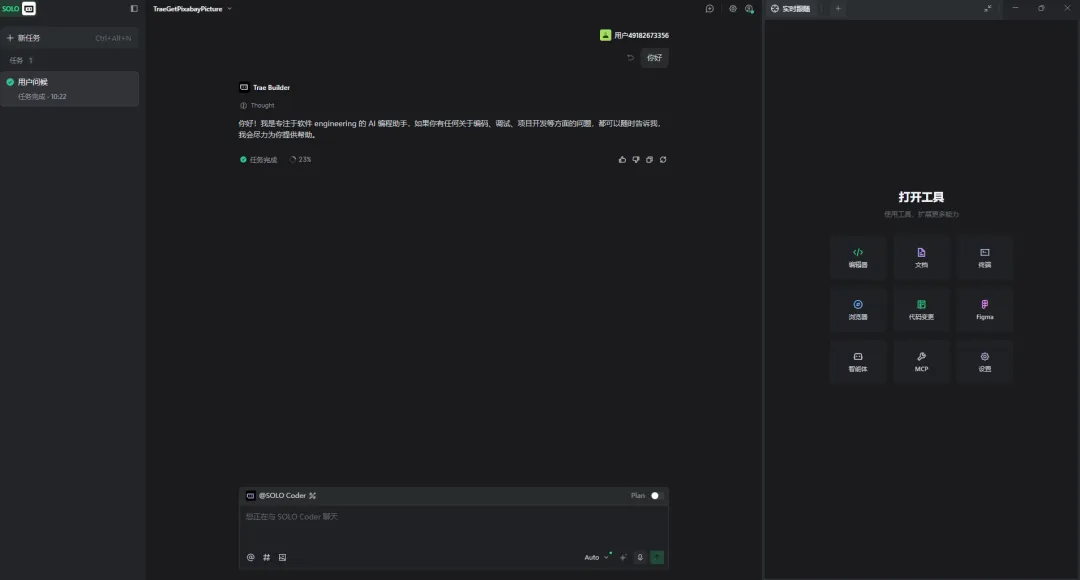Give thumbs up to Trae Builder reply
The width and height of the screenshot is (1080, 580).
622,160
